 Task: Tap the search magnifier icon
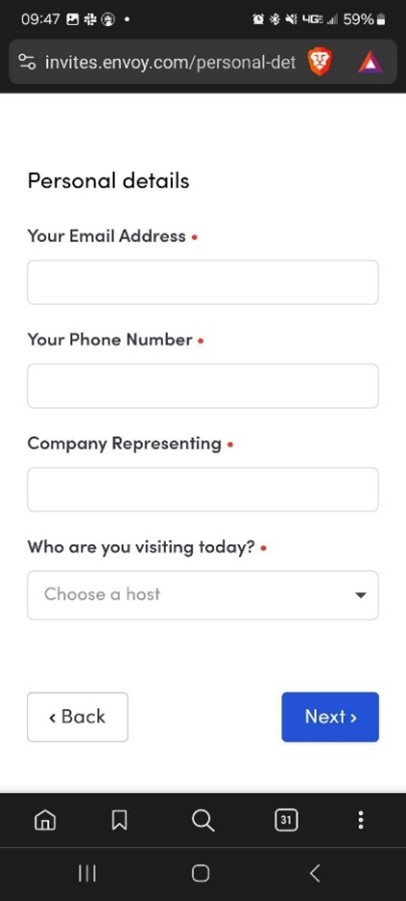pyautogui.click(x=203, y=820)
